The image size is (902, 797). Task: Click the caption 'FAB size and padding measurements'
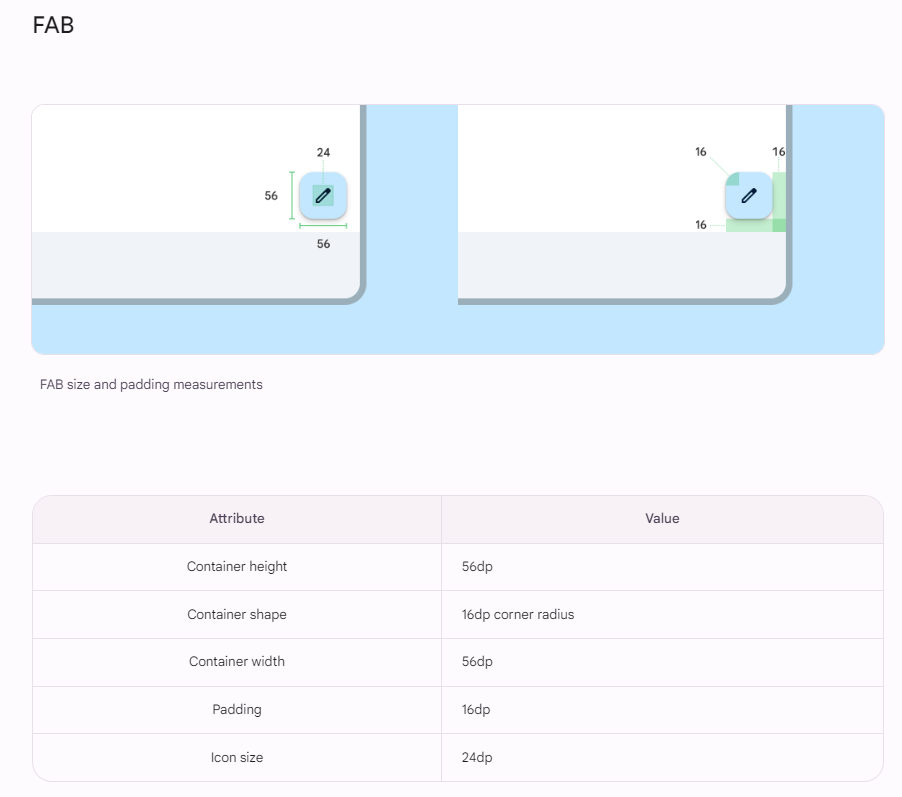pos(151,384)
